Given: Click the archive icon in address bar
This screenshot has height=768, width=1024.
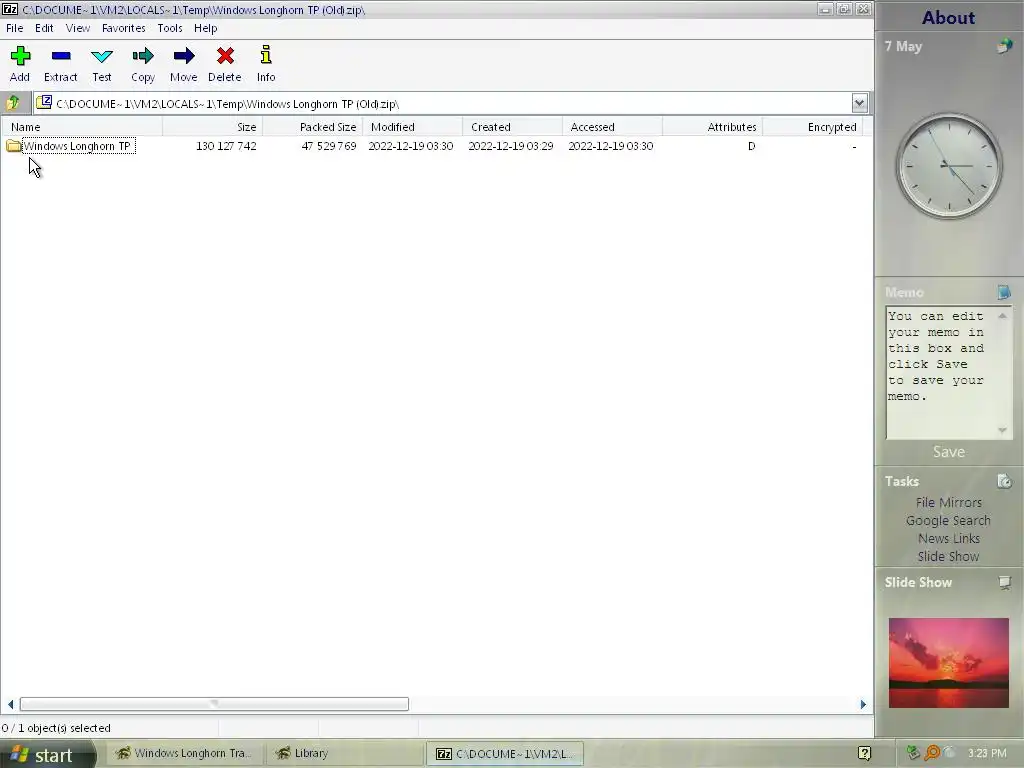Looking at the screenshot, I should [x=44, y=103].
